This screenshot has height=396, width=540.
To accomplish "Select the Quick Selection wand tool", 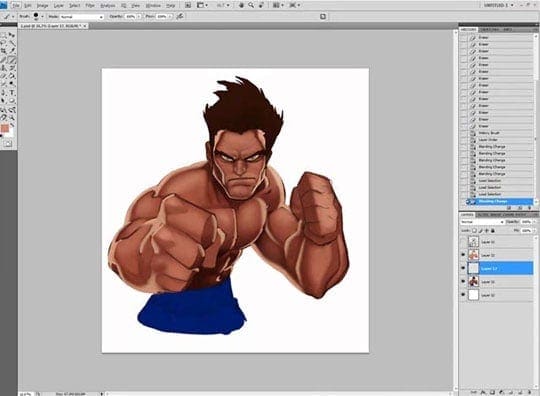I will tap(12, 42).
